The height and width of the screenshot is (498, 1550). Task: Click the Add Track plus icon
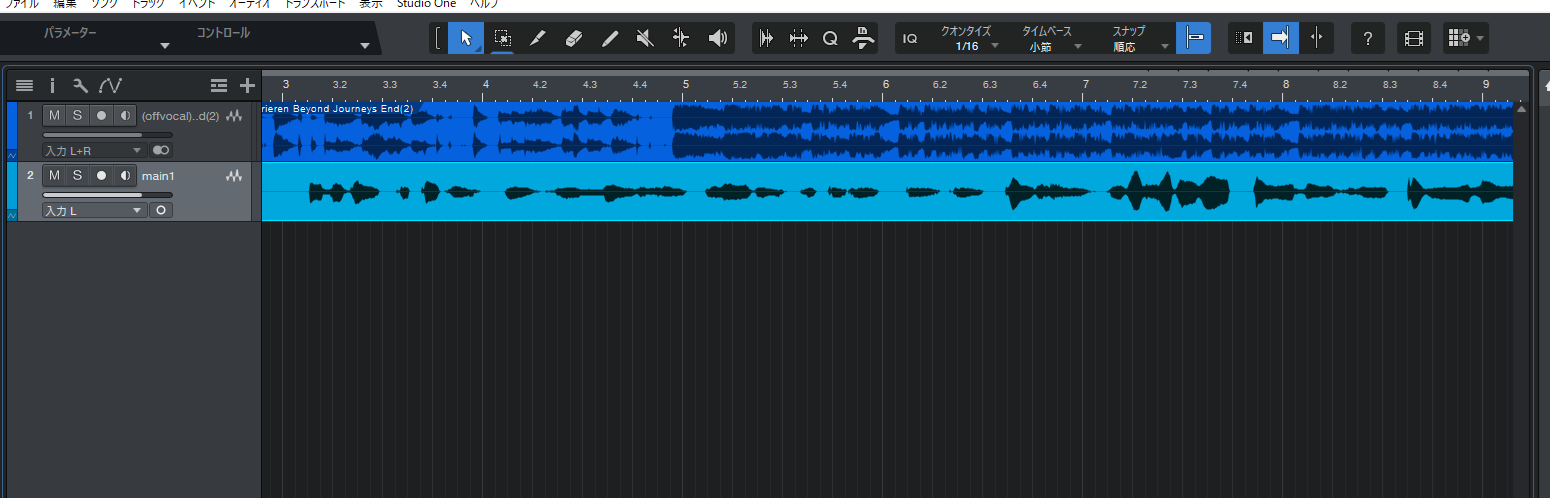click(x=247, y=86)
